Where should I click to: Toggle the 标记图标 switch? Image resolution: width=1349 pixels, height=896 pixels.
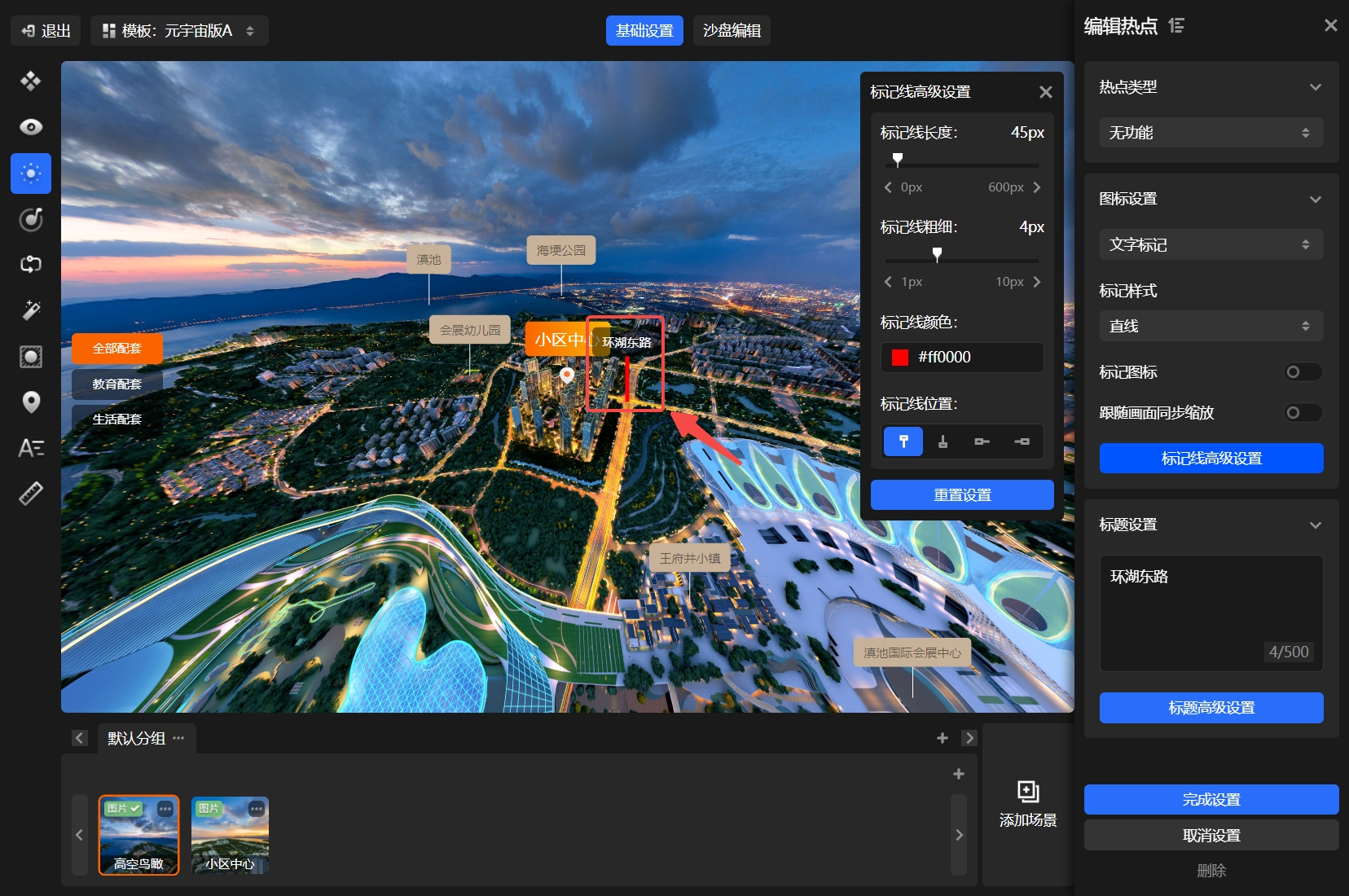pos(1302,372)
